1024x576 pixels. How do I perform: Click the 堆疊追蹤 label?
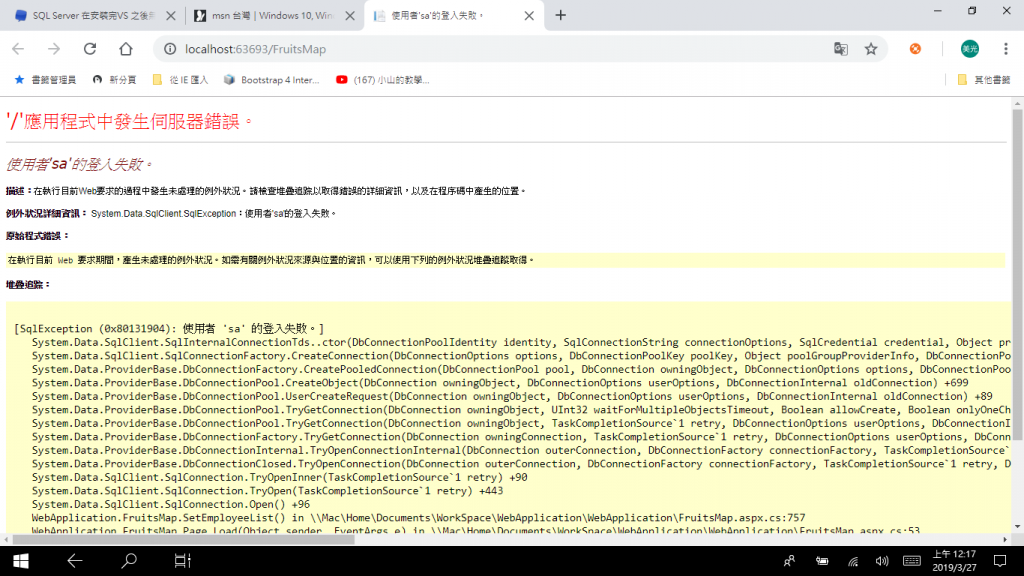point(27,285)
